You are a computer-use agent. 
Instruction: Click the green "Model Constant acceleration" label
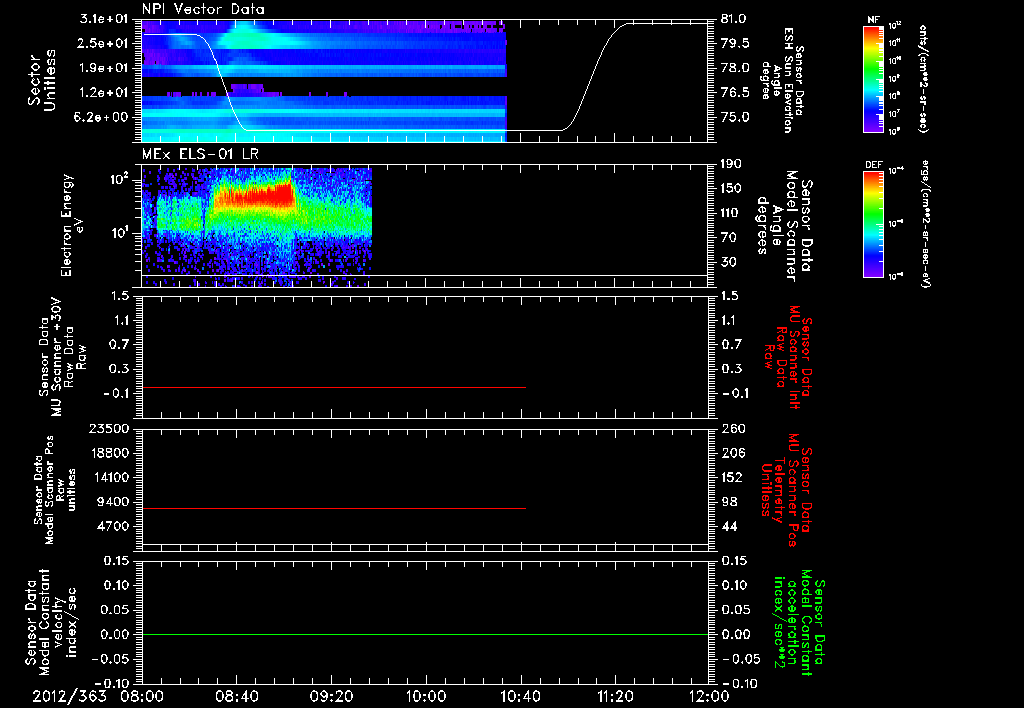point(799,624)
